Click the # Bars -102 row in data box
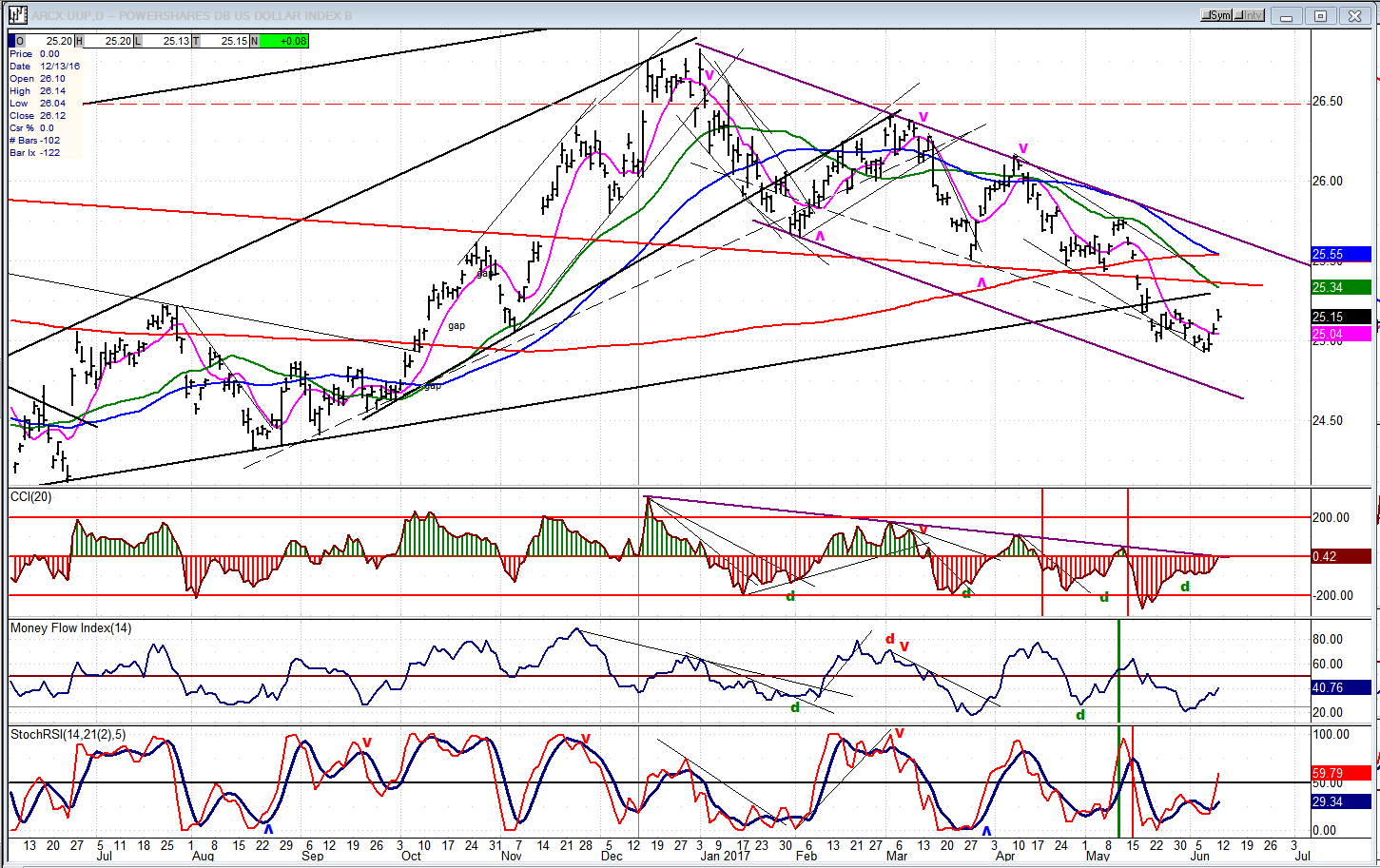 point(45,141)
